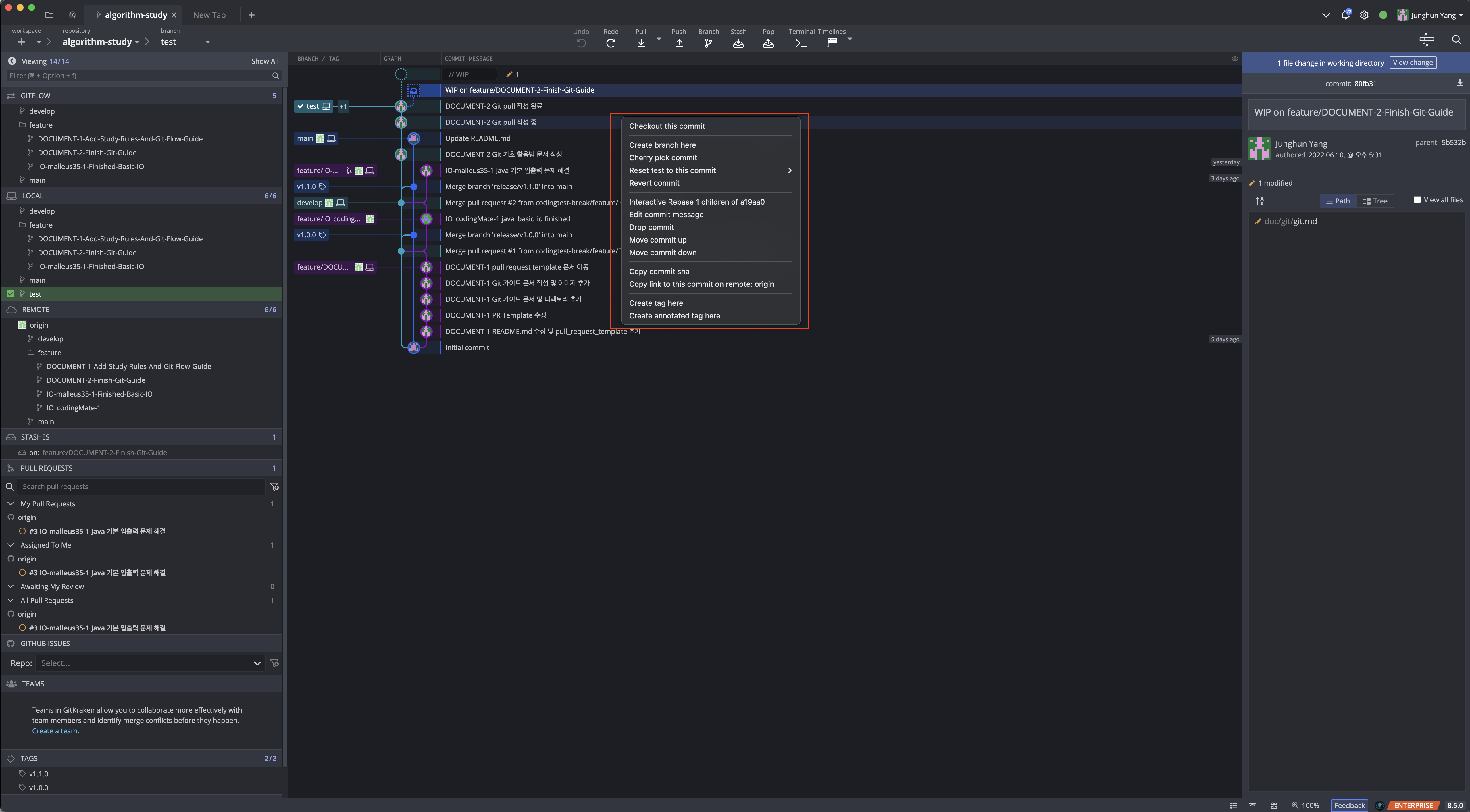Select the Update README.md commit
The image size is (1470, 812).
[478, 138]
